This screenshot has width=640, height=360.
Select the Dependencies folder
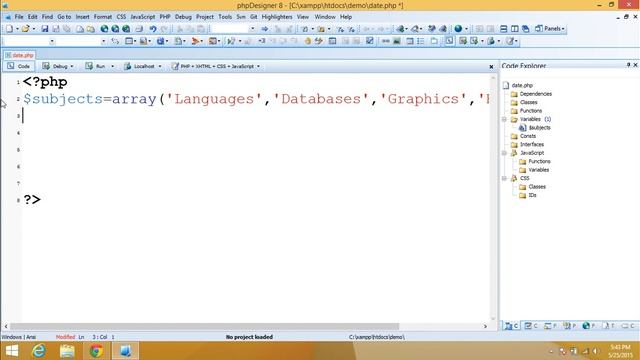pos(536,94)
